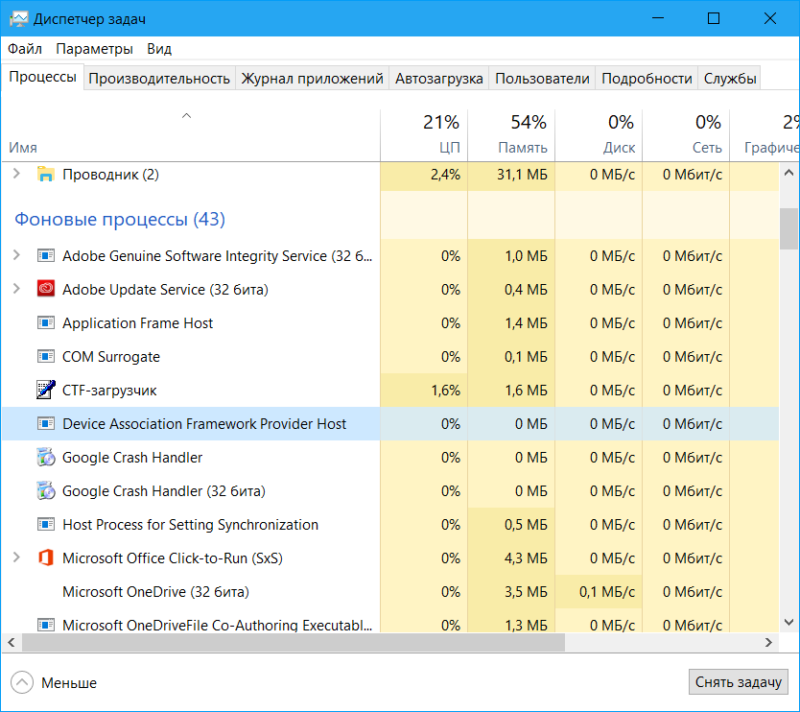Screen dimensions: 800x712
Task: Click the vertical scrollbar thumb
Action: point(789,228)
